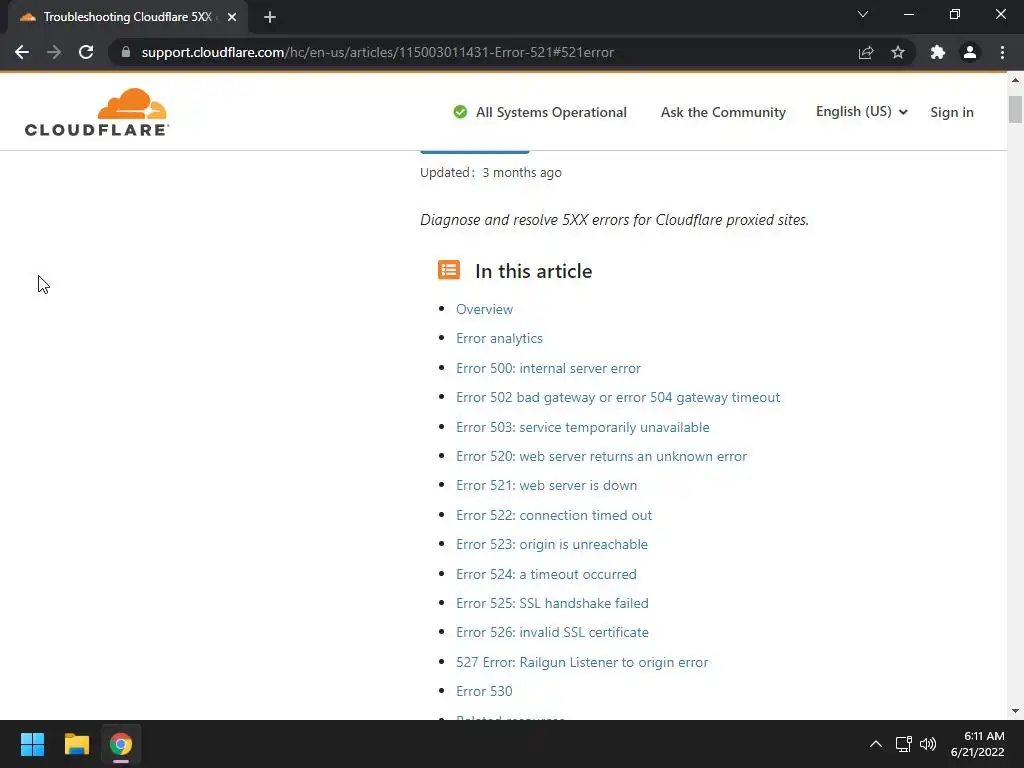Bookmark this page with the star icon
Screen dimensions: 1024x768
tap(898, 52)
